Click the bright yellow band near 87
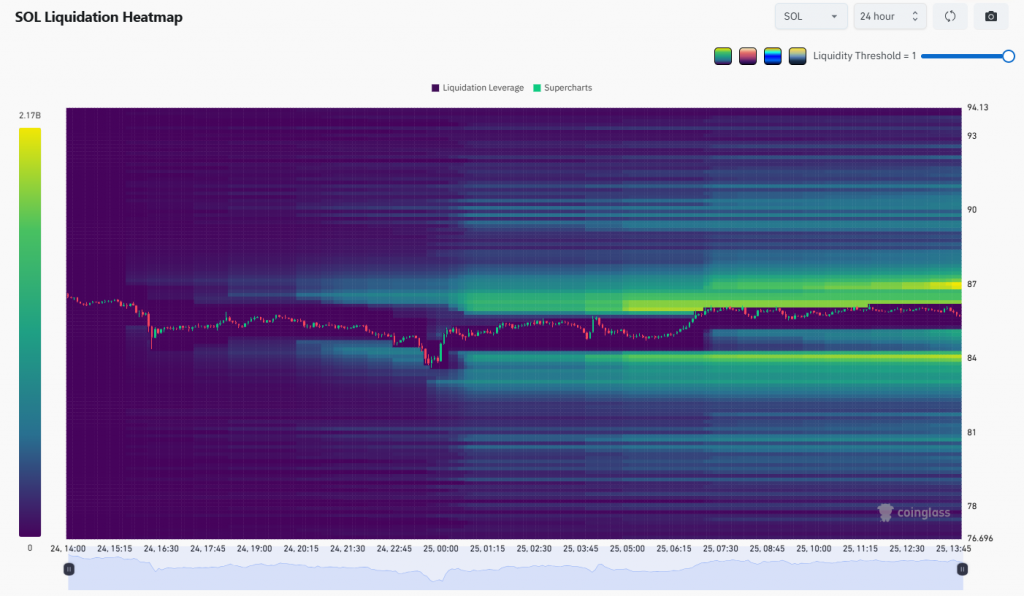Screen dimensions: 1024x596 945,285
